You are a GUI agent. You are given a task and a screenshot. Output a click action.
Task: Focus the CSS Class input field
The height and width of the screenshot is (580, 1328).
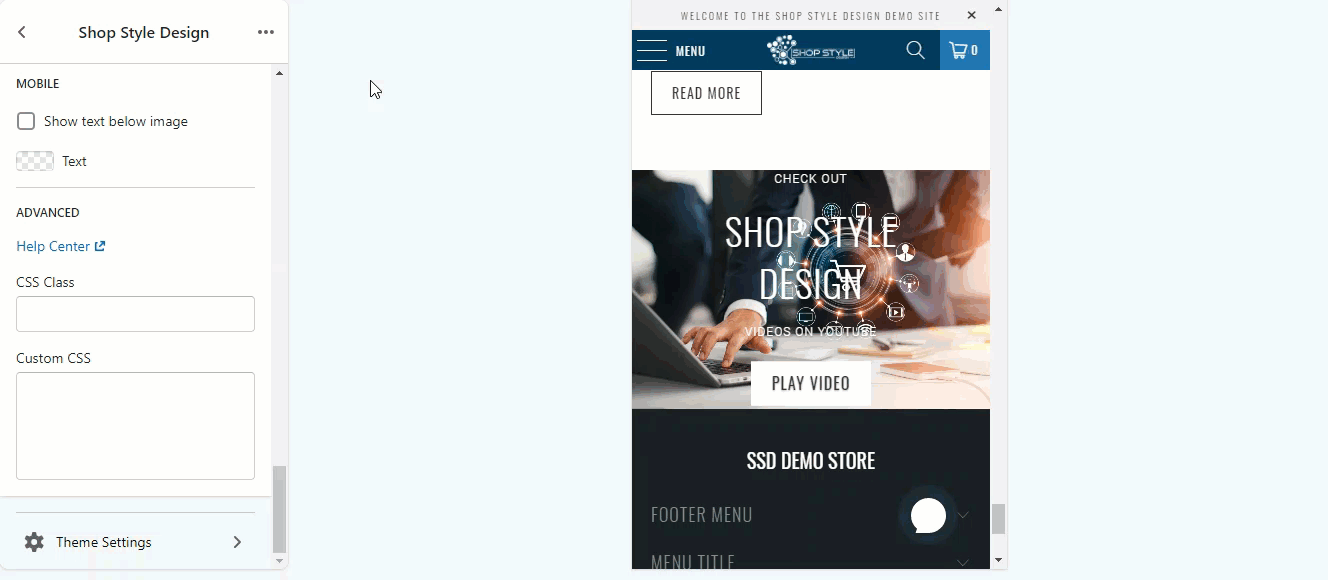point(135,314)
